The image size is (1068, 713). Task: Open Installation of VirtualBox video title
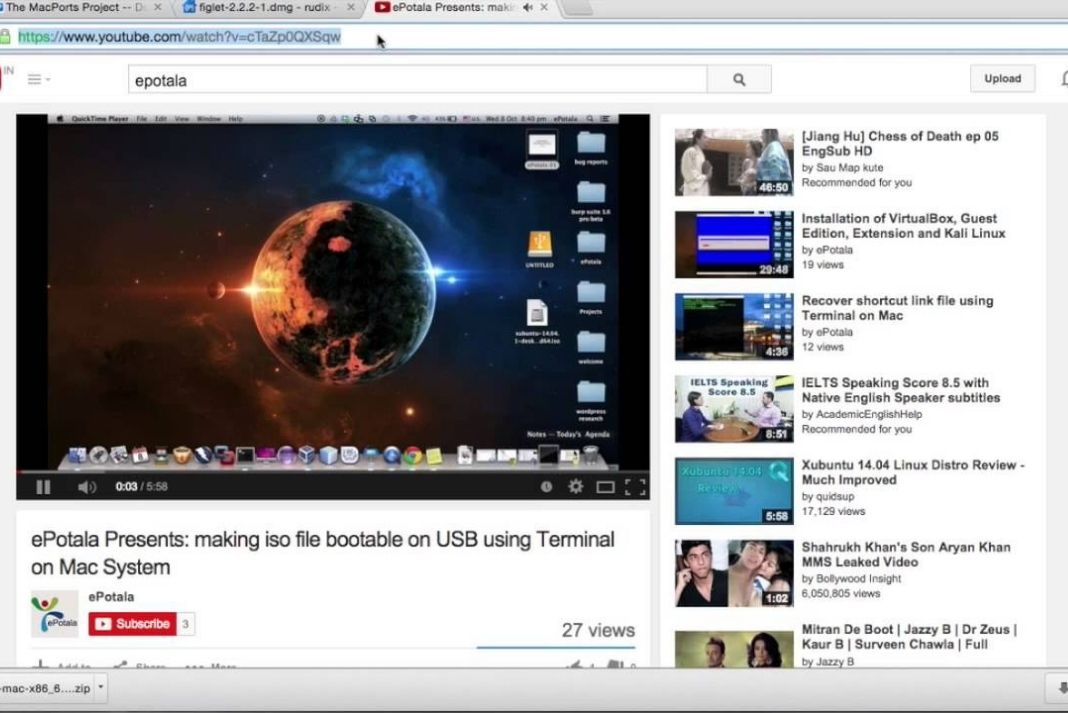click(903, 225)
